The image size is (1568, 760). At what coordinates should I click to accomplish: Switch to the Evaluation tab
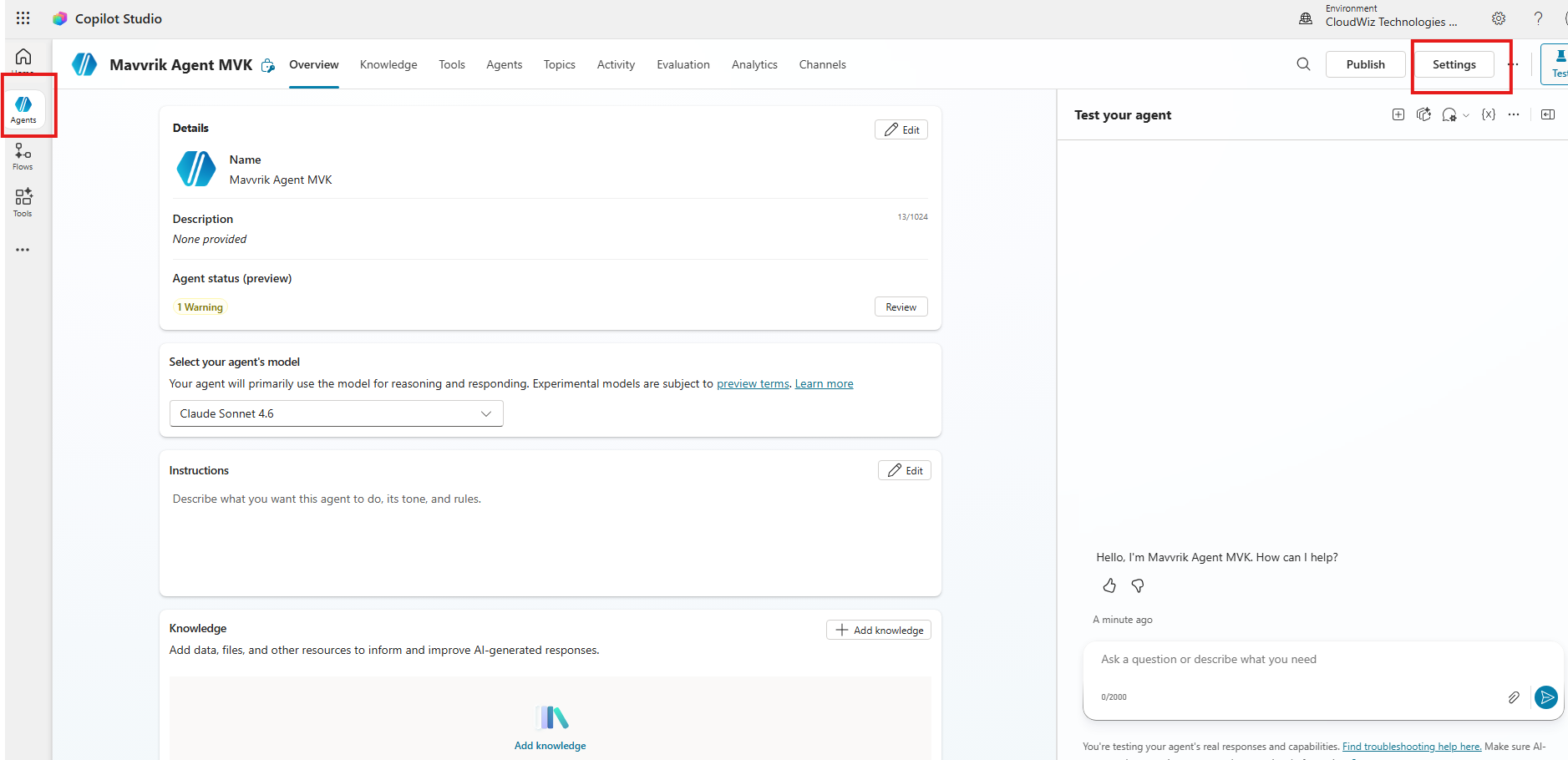(683, 64)
